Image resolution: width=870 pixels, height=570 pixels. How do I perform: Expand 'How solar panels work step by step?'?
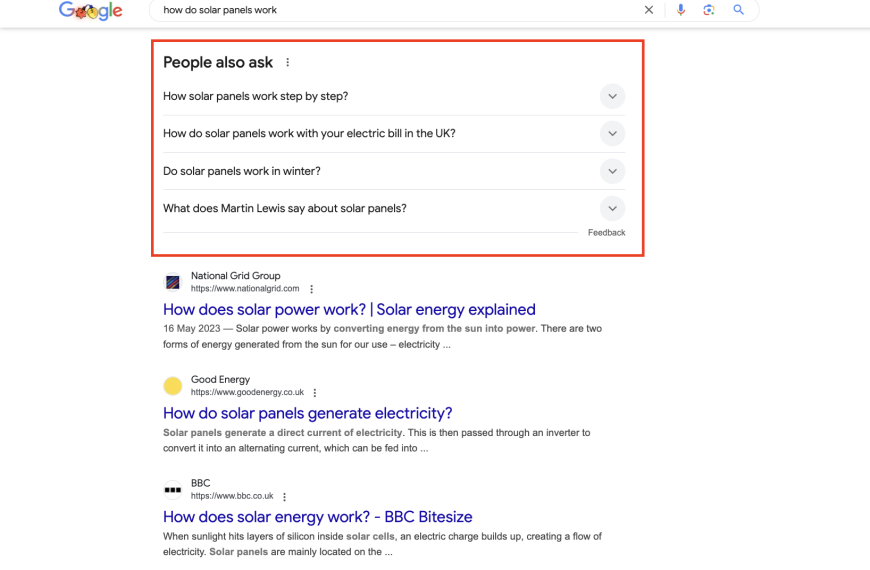394,97
